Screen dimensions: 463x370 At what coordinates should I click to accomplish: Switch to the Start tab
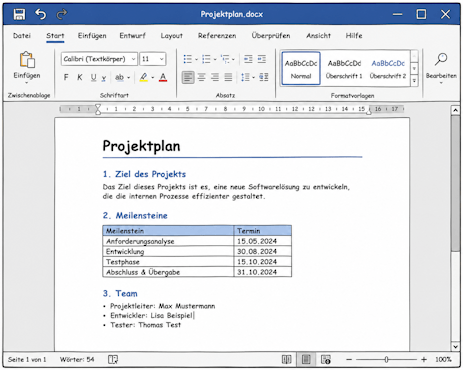point(55,36)
